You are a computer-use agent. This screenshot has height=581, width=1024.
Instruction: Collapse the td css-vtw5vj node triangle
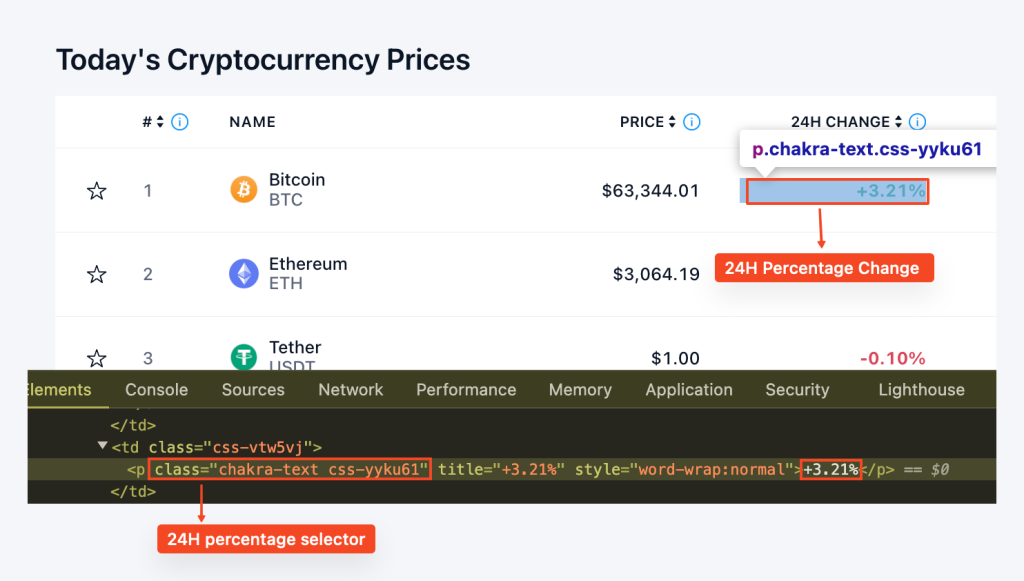pos(103,446)
